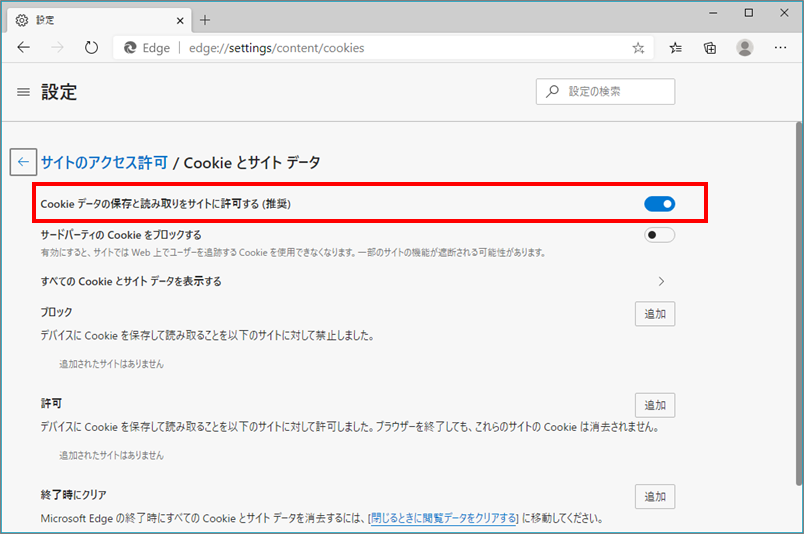804x534 pixels.
Task: Click 追加されたサイトはありません under 許可
Action: click(x=111, y=455)
